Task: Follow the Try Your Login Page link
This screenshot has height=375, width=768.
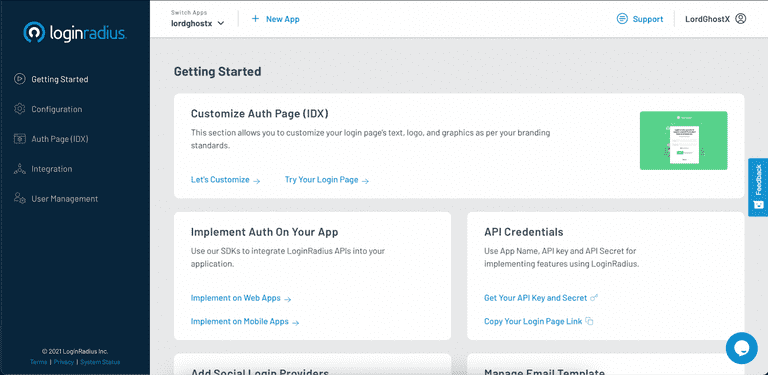Action: point(327,180)
